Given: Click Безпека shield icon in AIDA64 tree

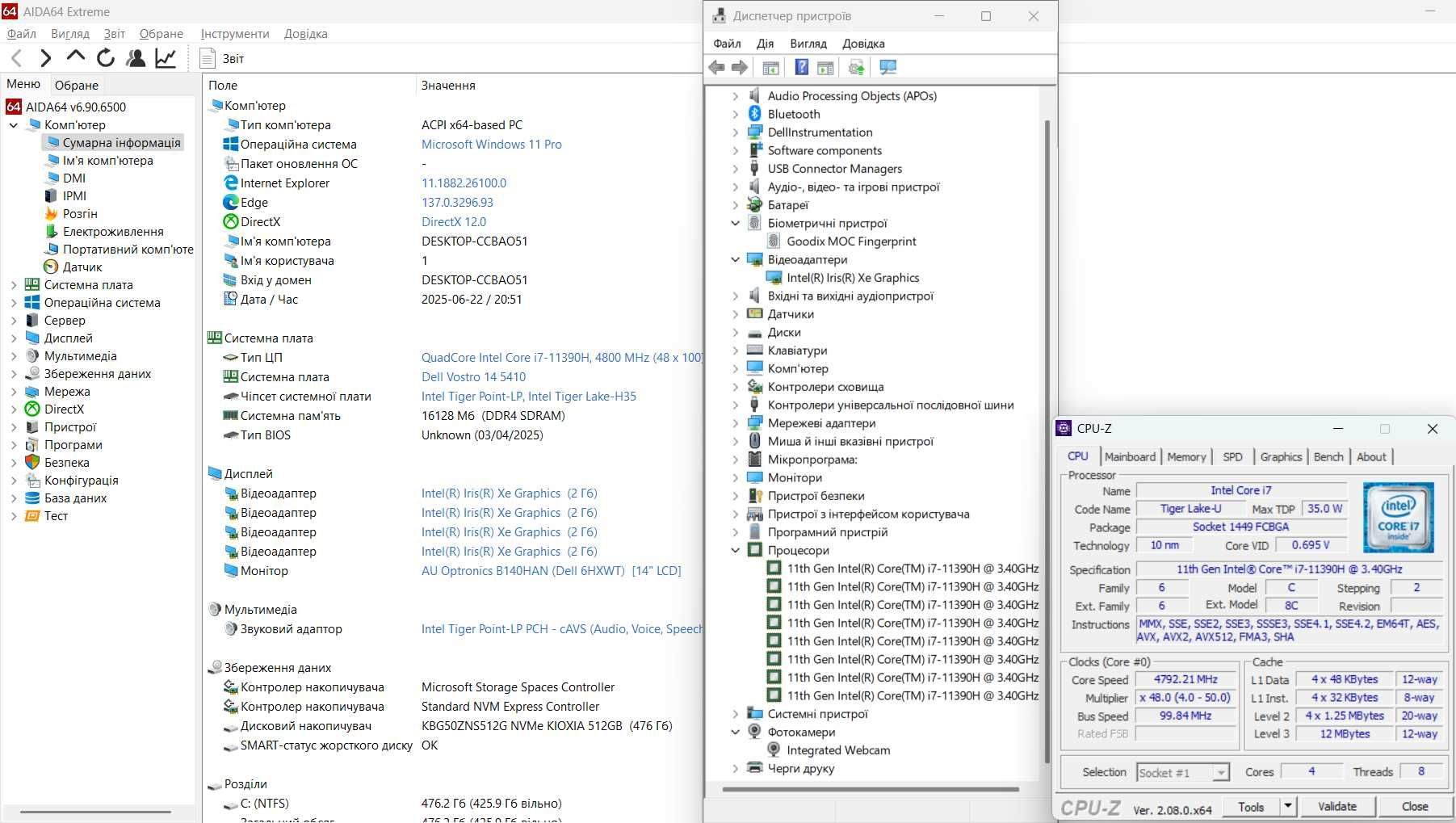Looking at the screenshot, I should tap(32, 462).
